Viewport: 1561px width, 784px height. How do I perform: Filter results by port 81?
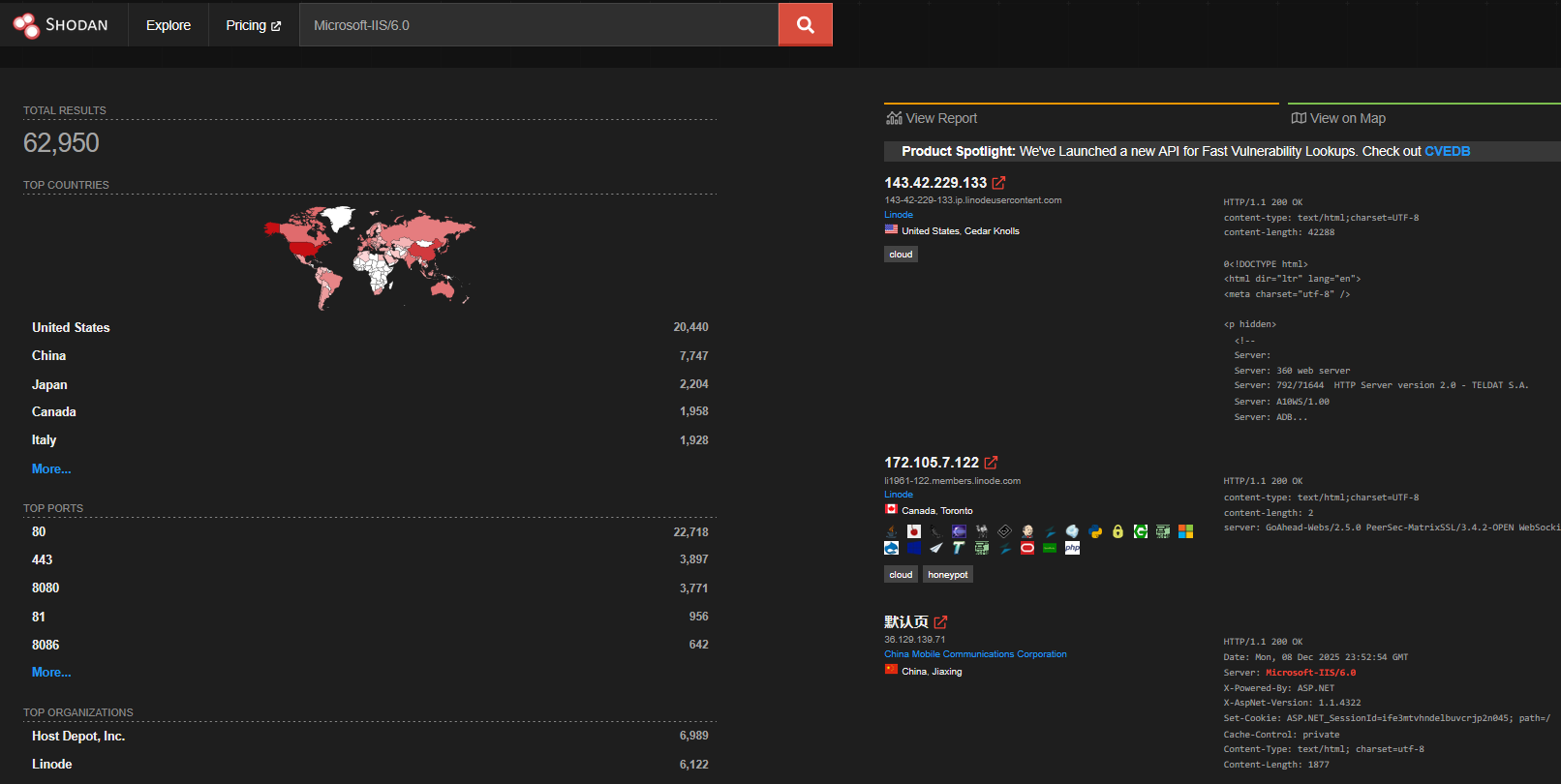point(39,617)
